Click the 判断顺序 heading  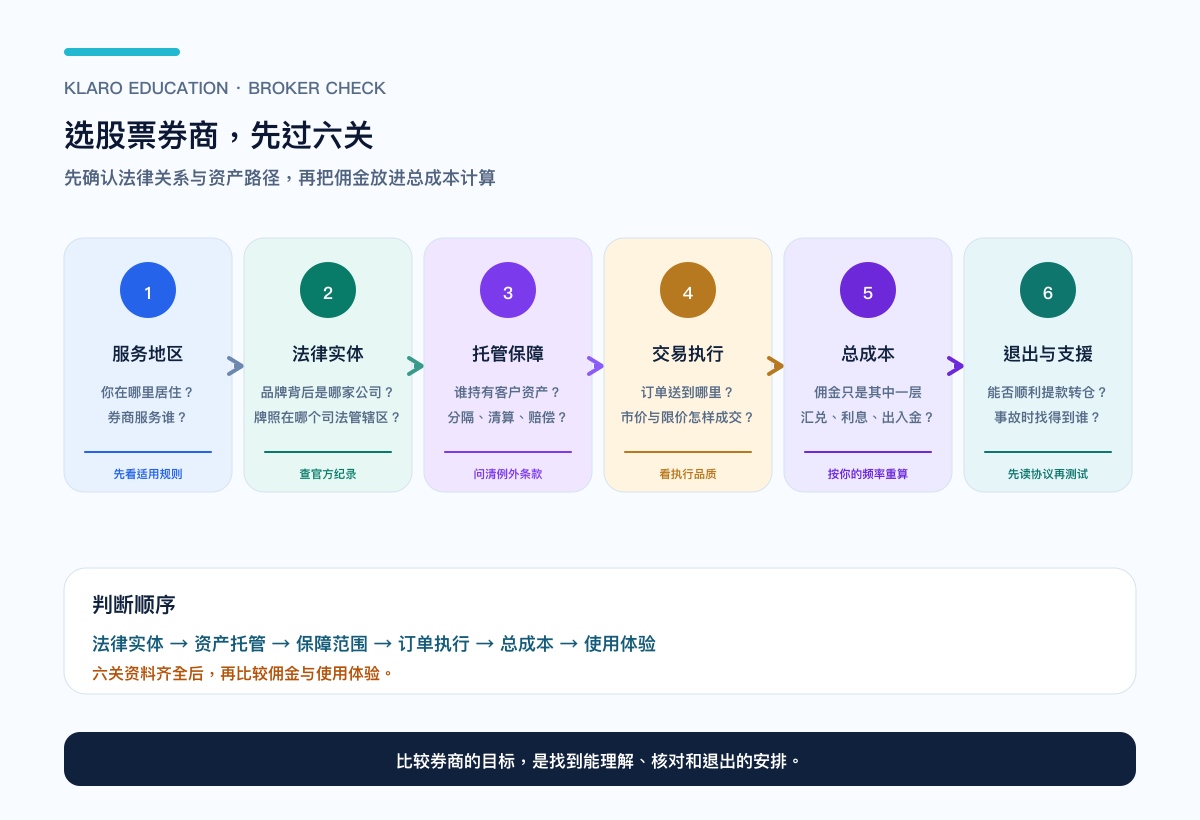(x=134, y=605)
